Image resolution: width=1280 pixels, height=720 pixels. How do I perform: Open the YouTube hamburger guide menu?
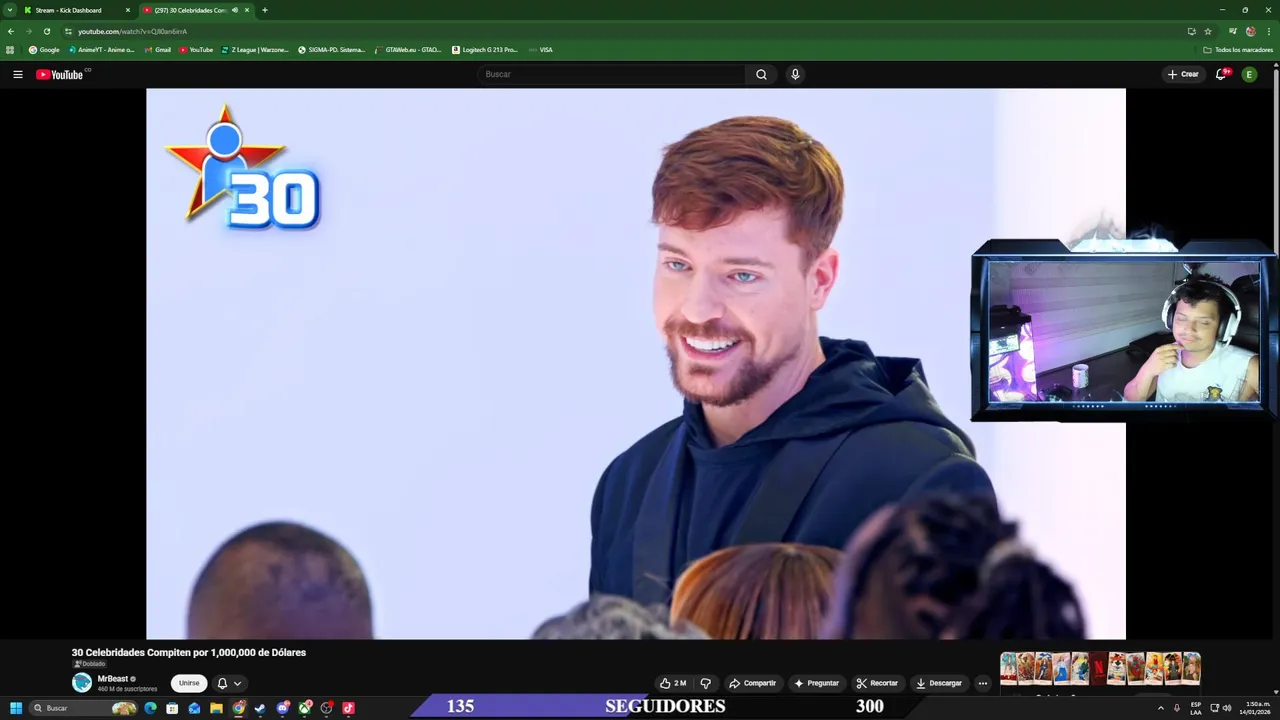pyautogui.click(x=17, y=74)
